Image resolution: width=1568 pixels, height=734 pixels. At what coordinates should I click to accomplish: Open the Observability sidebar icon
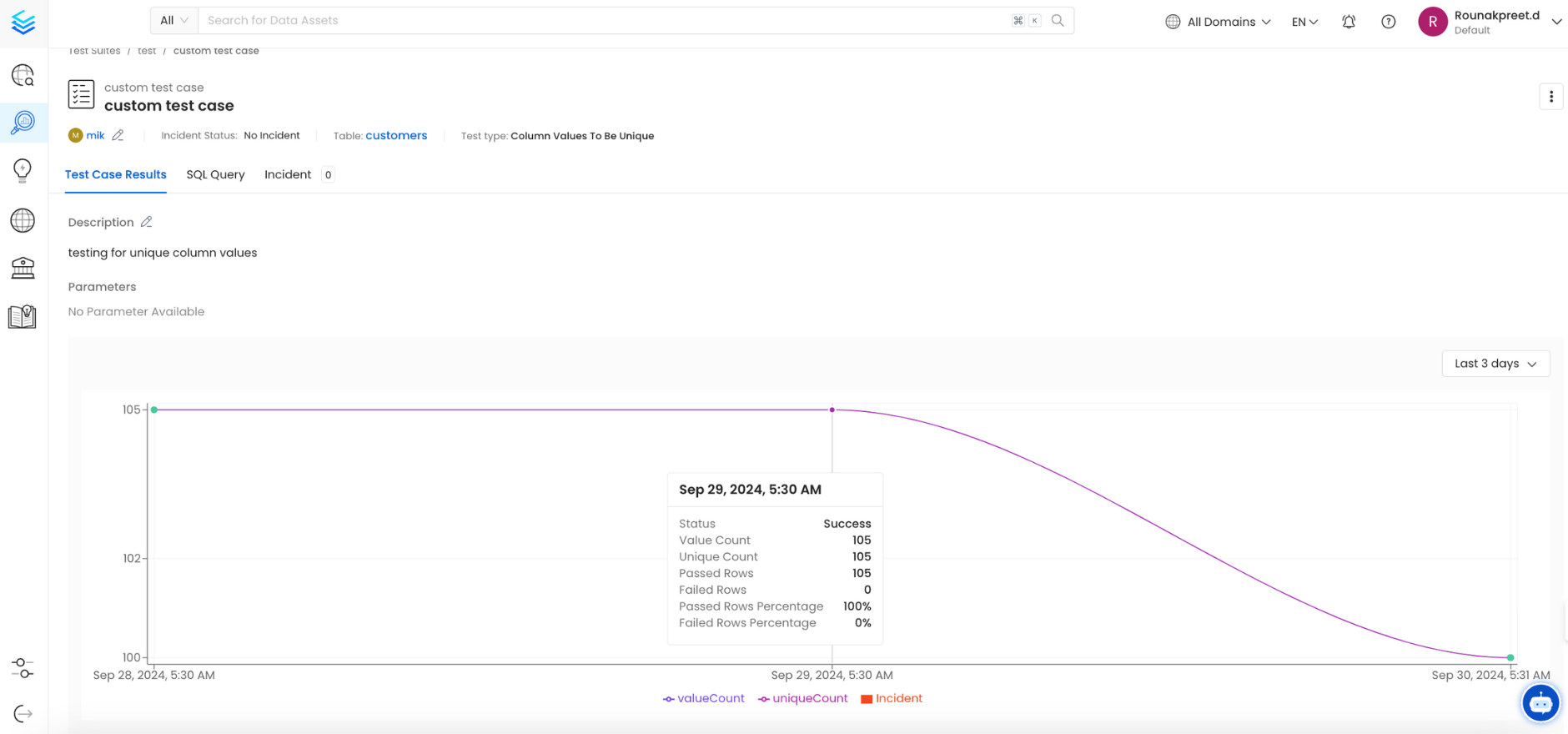pos(23,123)
